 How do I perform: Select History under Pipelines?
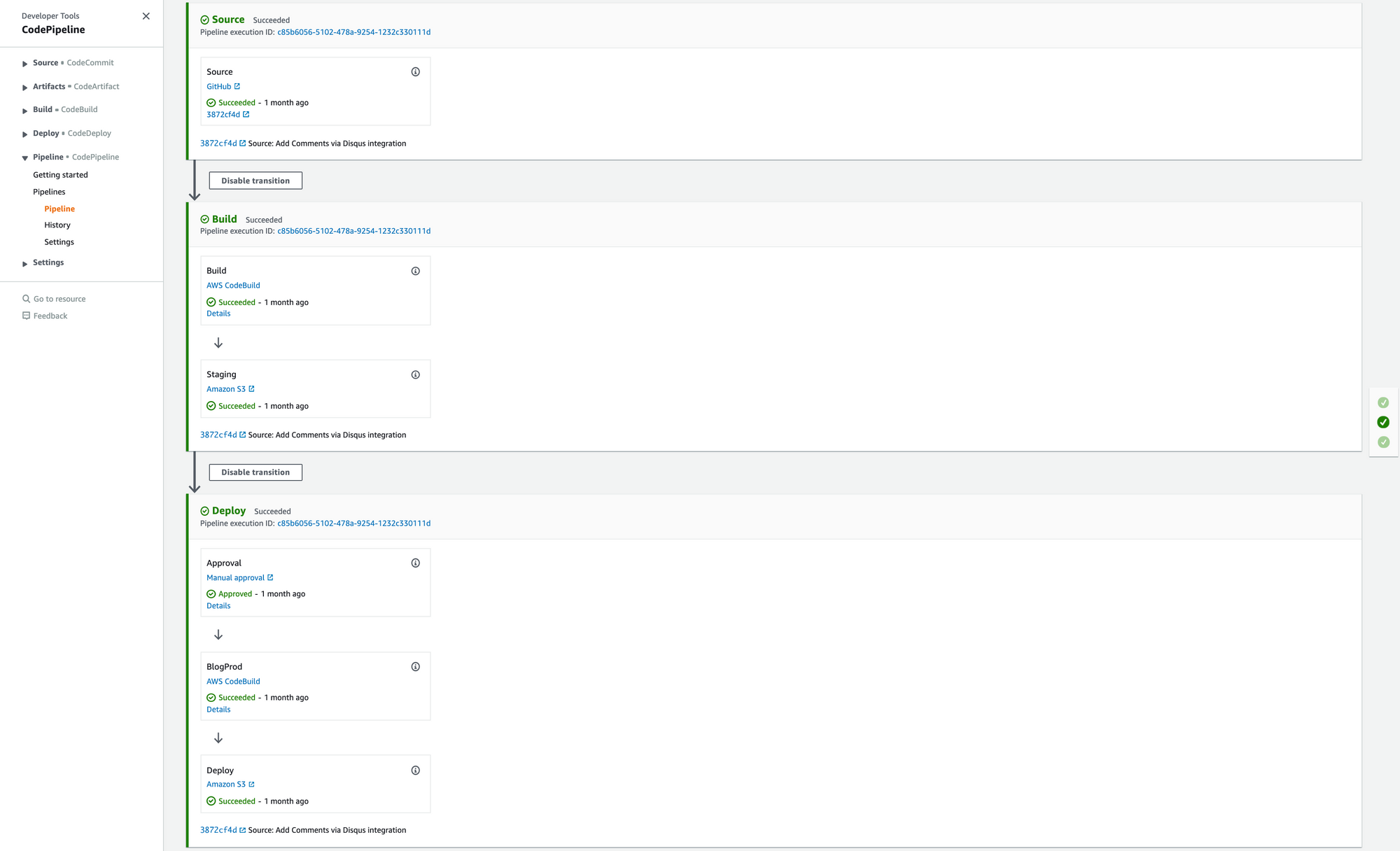click(x=57, y=225)
